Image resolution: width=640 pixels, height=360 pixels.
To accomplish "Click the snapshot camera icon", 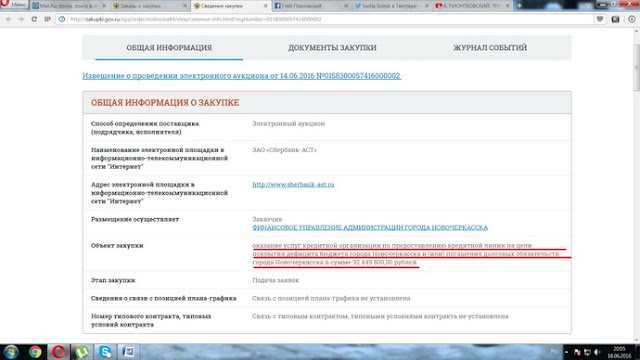I will (x=616, y=19).
